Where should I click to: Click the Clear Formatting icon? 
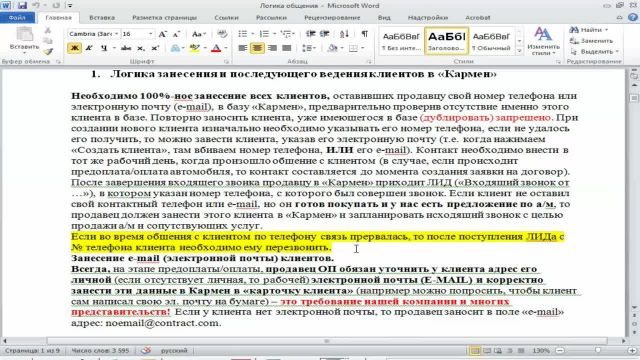[x=222, y=34]
